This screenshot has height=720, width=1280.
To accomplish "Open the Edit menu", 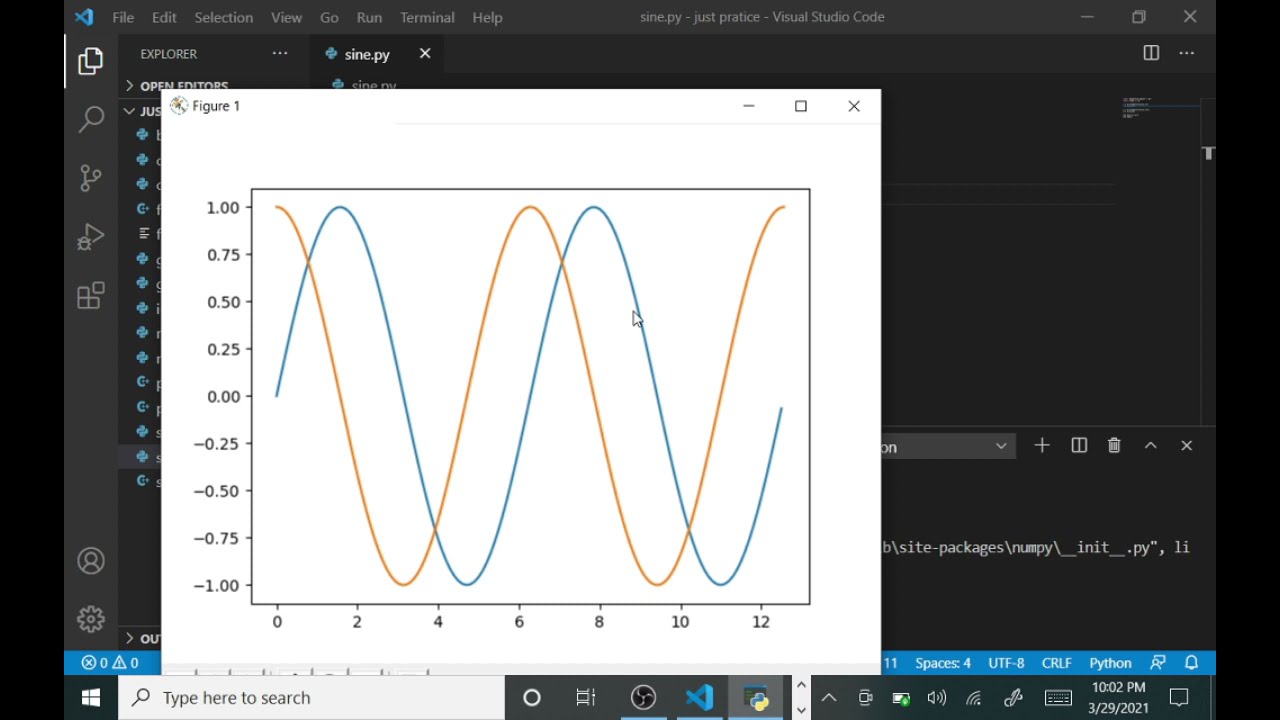I will tap(164, 17).
